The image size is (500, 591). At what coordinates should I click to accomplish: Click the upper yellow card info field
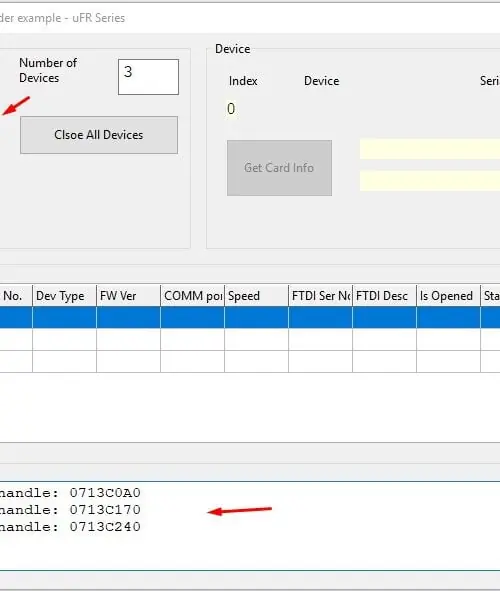(430, 149)
